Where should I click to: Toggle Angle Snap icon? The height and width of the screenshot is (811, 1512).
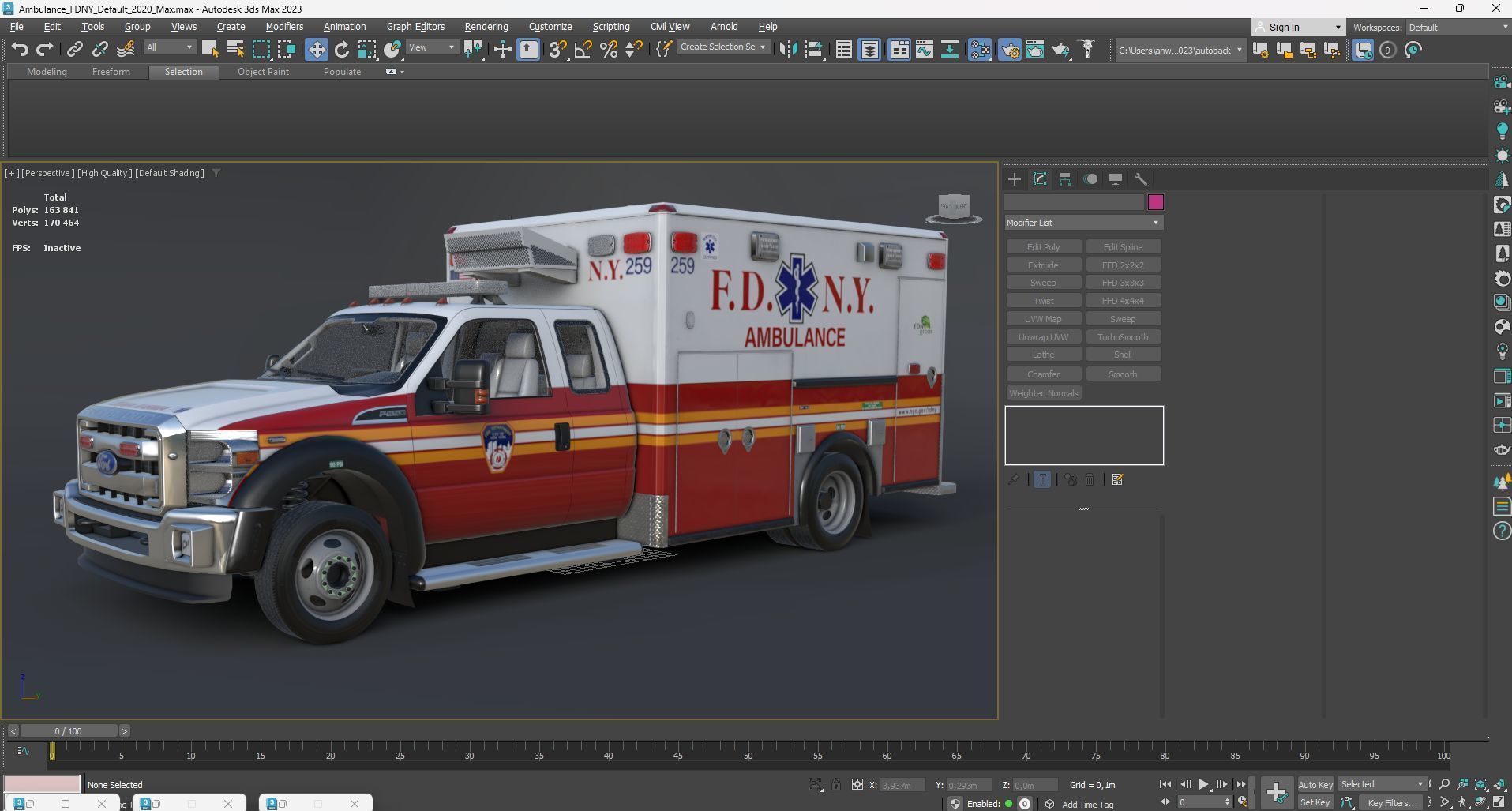583,50
